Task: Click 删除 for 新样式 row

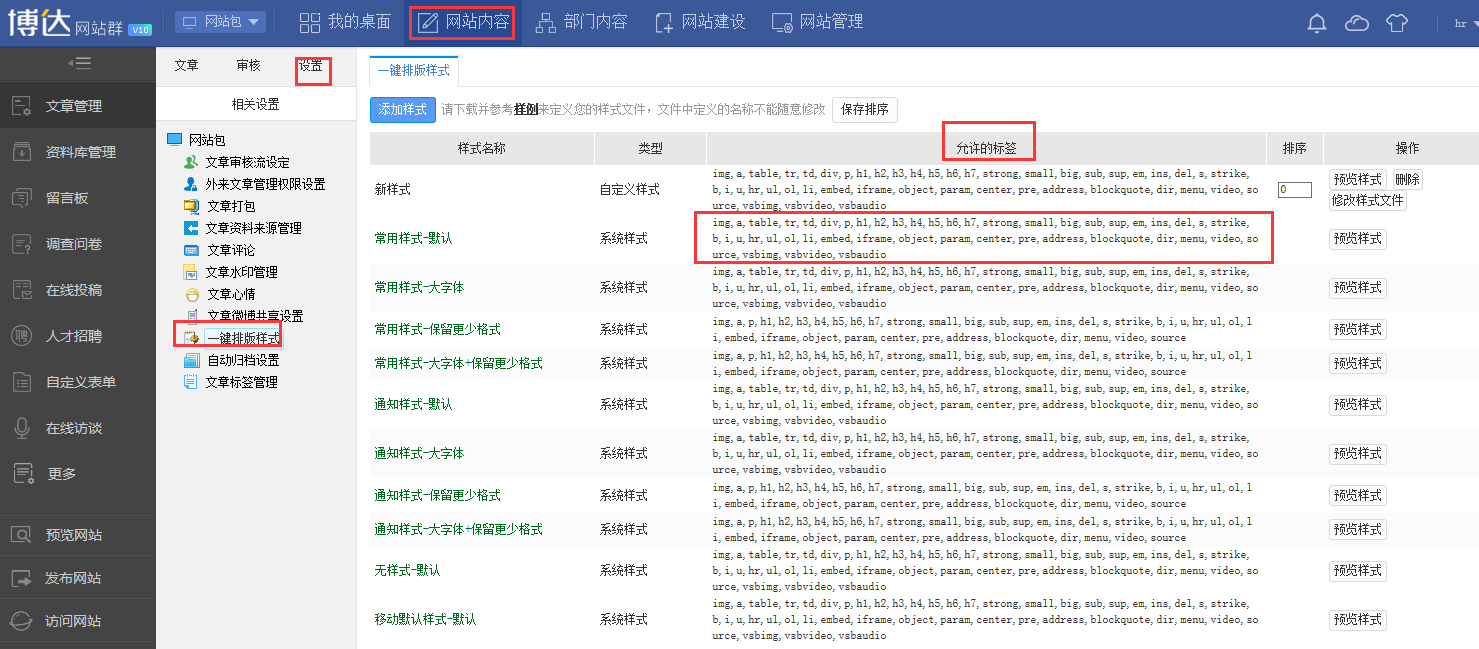Action: pos(1406,180)
